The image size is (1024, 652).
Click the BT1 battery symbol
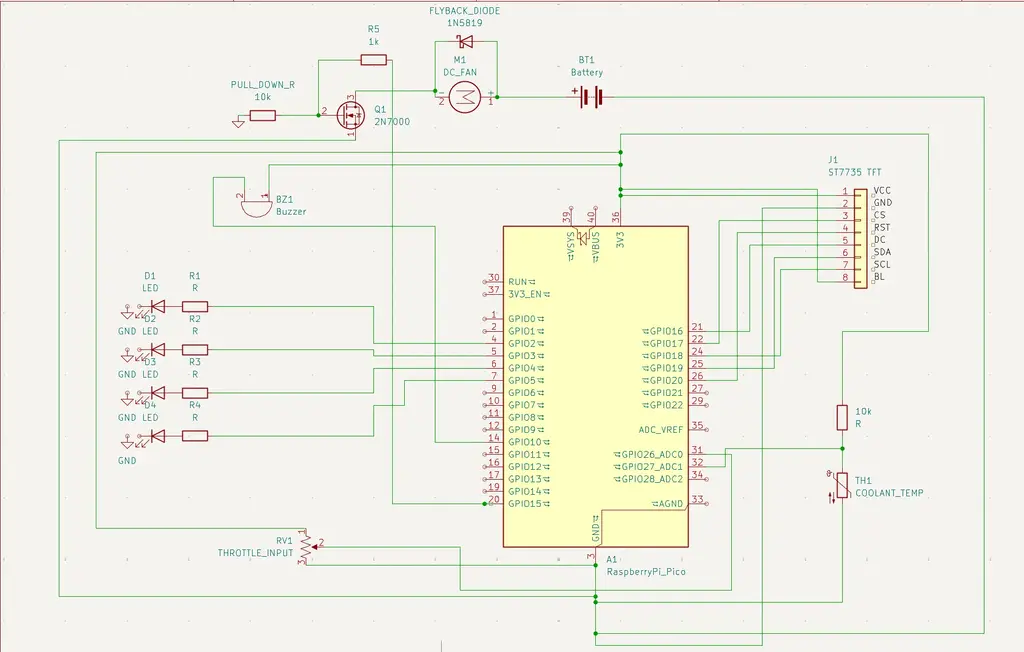coord(591,98)
